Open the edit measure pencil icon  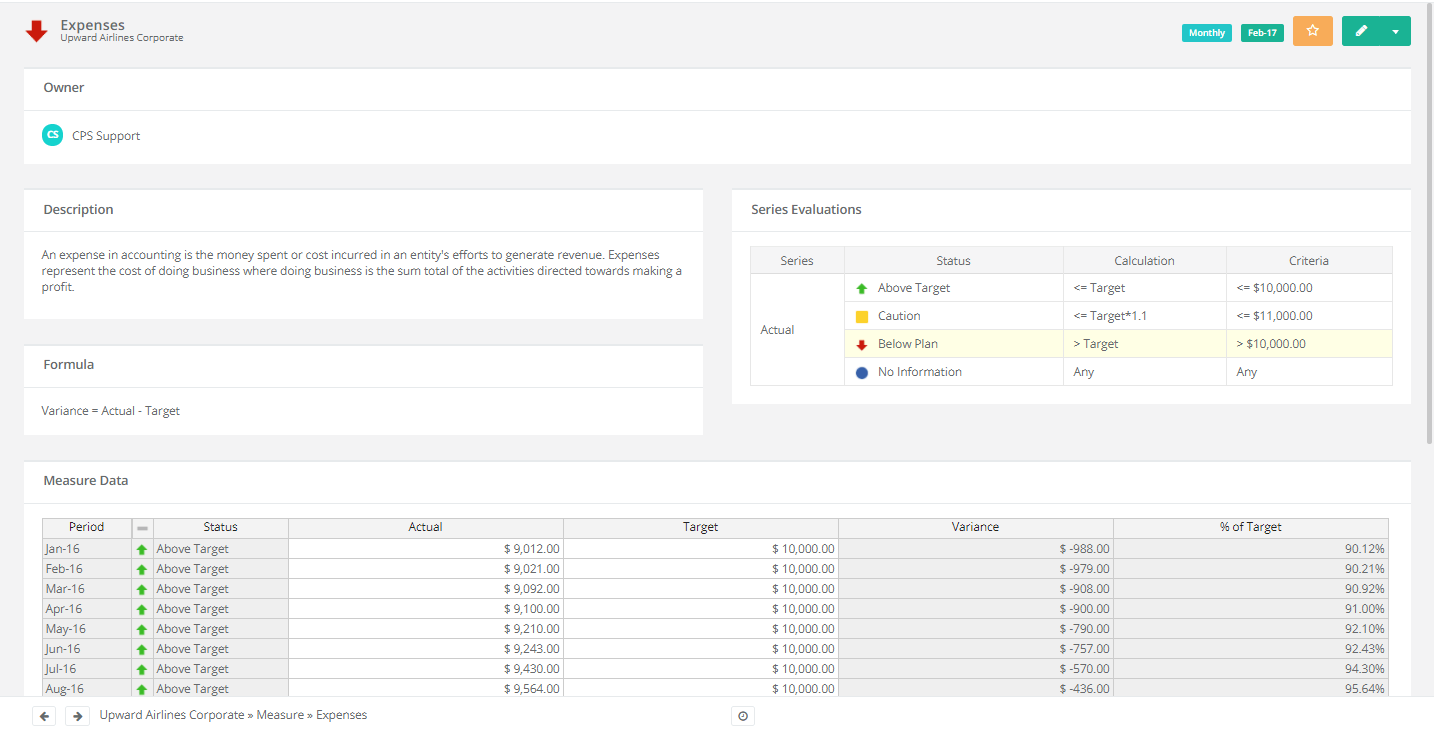click(1360, 31)
